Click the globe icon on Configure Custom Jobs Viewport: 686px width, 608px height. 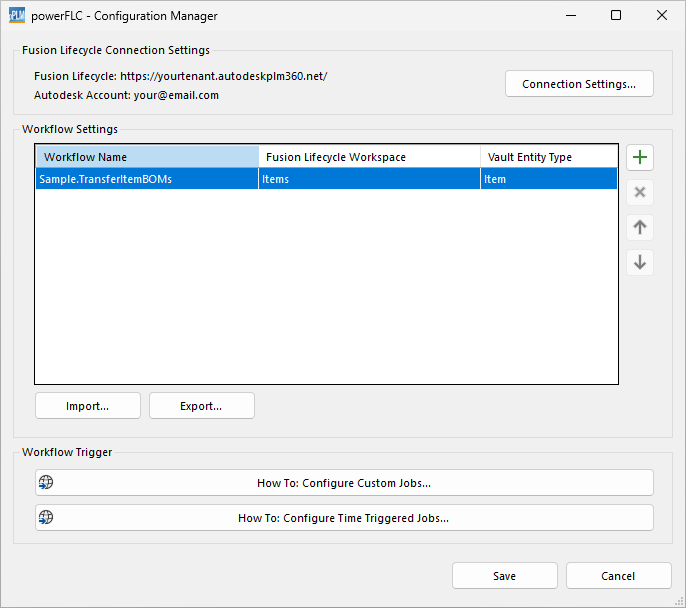point(45,483)
